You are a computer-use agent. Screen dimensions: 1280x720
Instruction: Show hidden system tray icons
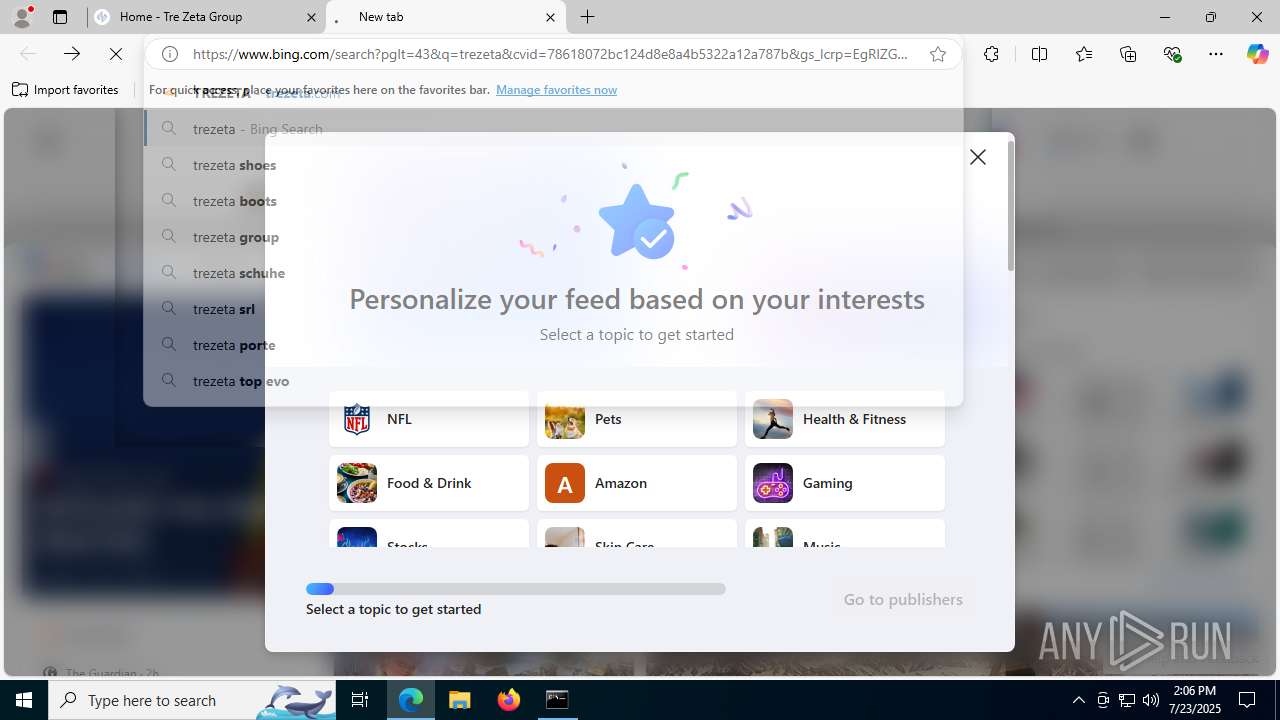[x=1078, y=700]
